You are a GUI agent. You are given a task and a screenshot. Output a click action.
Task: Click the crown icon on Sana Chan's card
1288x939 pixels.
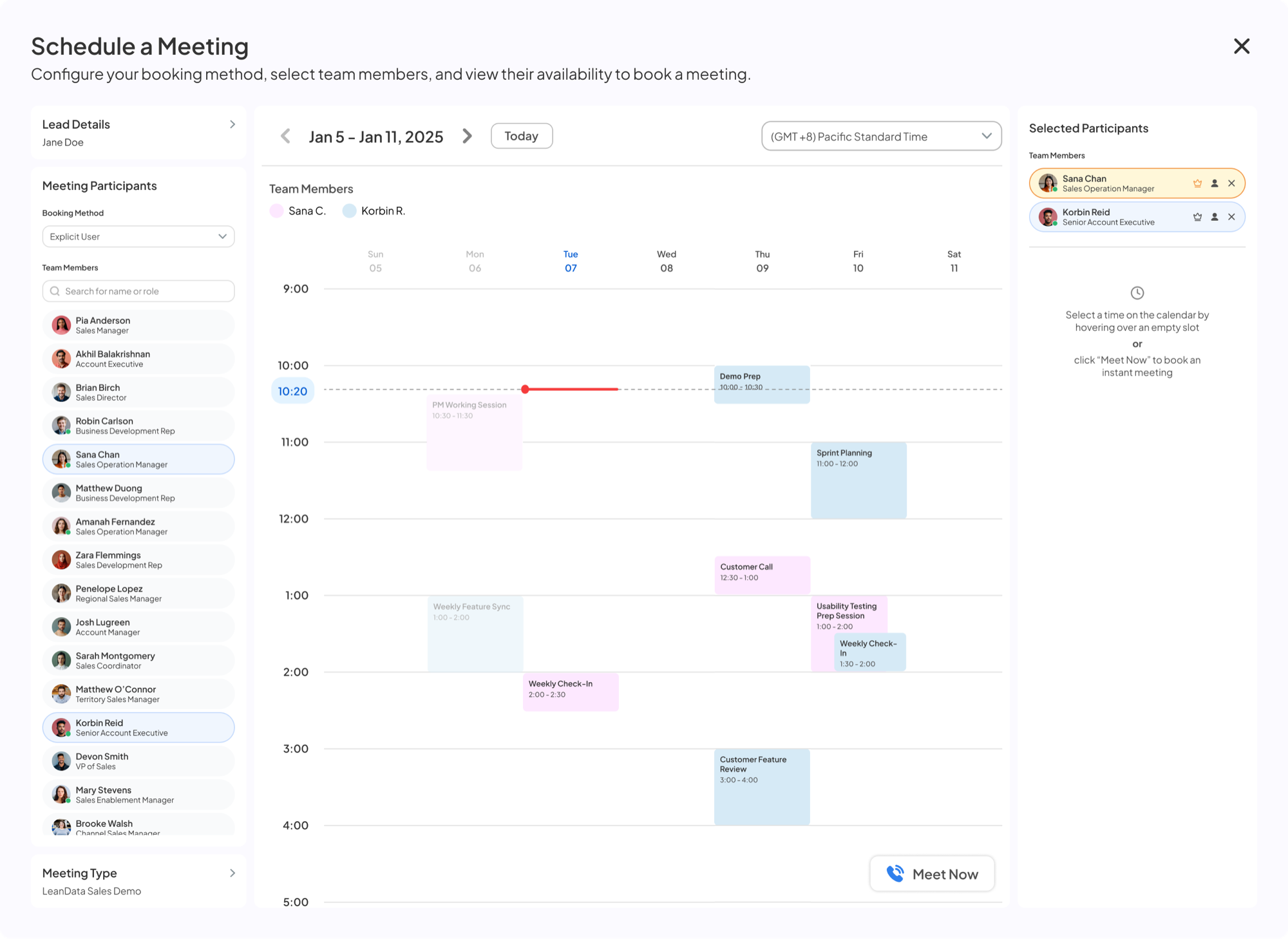[x=1197, y=184]
